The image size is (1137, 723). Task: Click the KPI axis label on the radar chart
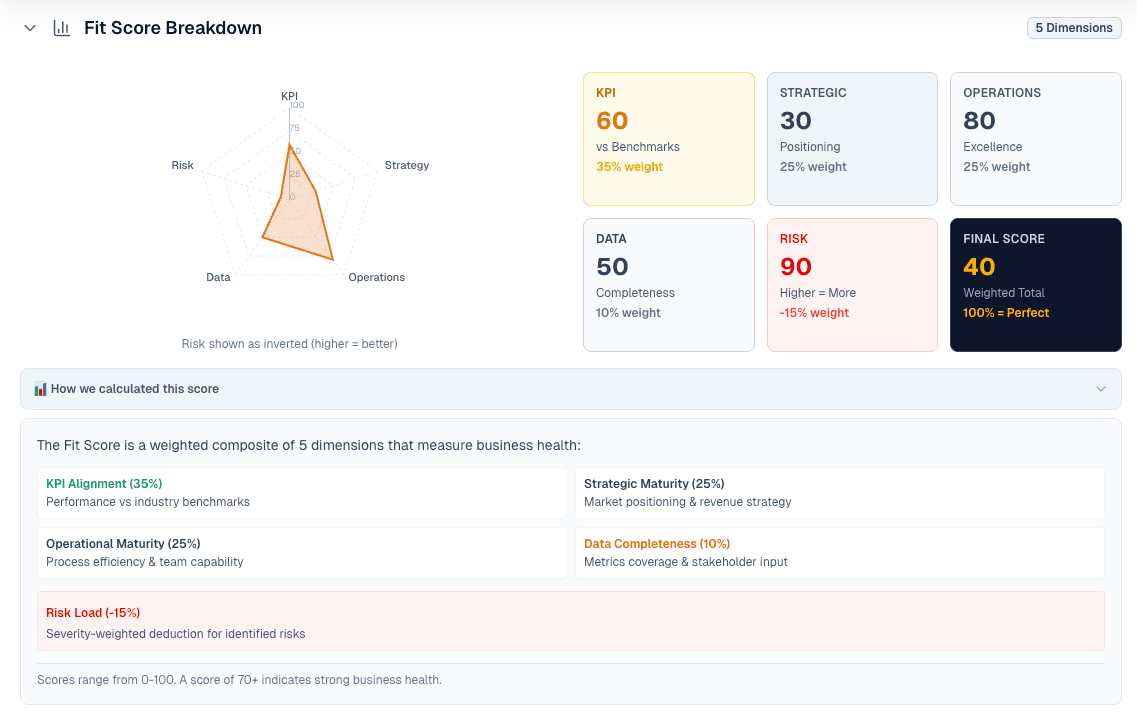290,96
